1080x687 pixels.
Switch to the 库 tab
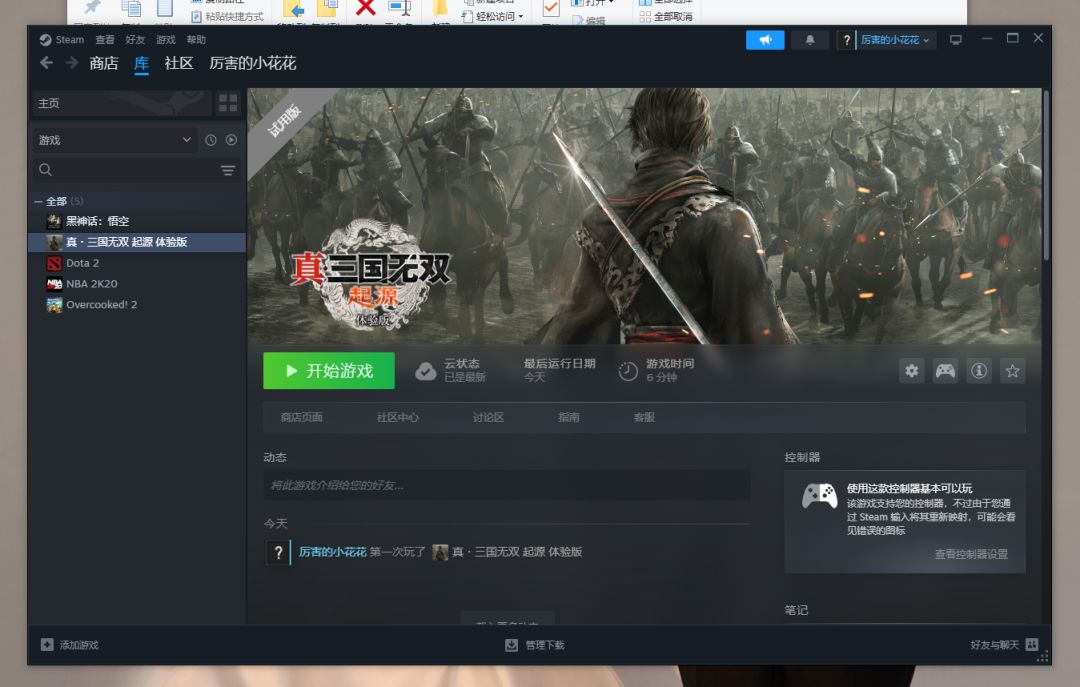point(141,63)
